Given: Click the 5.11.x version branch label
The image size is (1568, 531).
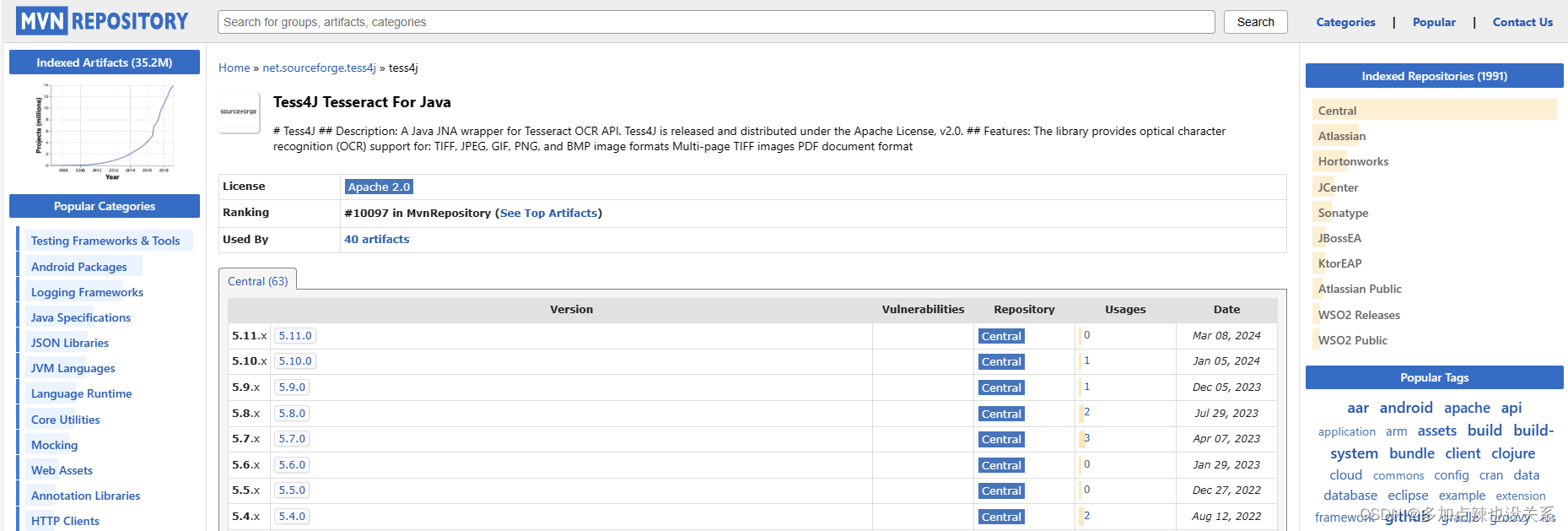Looking at the screenshot, I should pyautogui.click(x=250, y=335).
